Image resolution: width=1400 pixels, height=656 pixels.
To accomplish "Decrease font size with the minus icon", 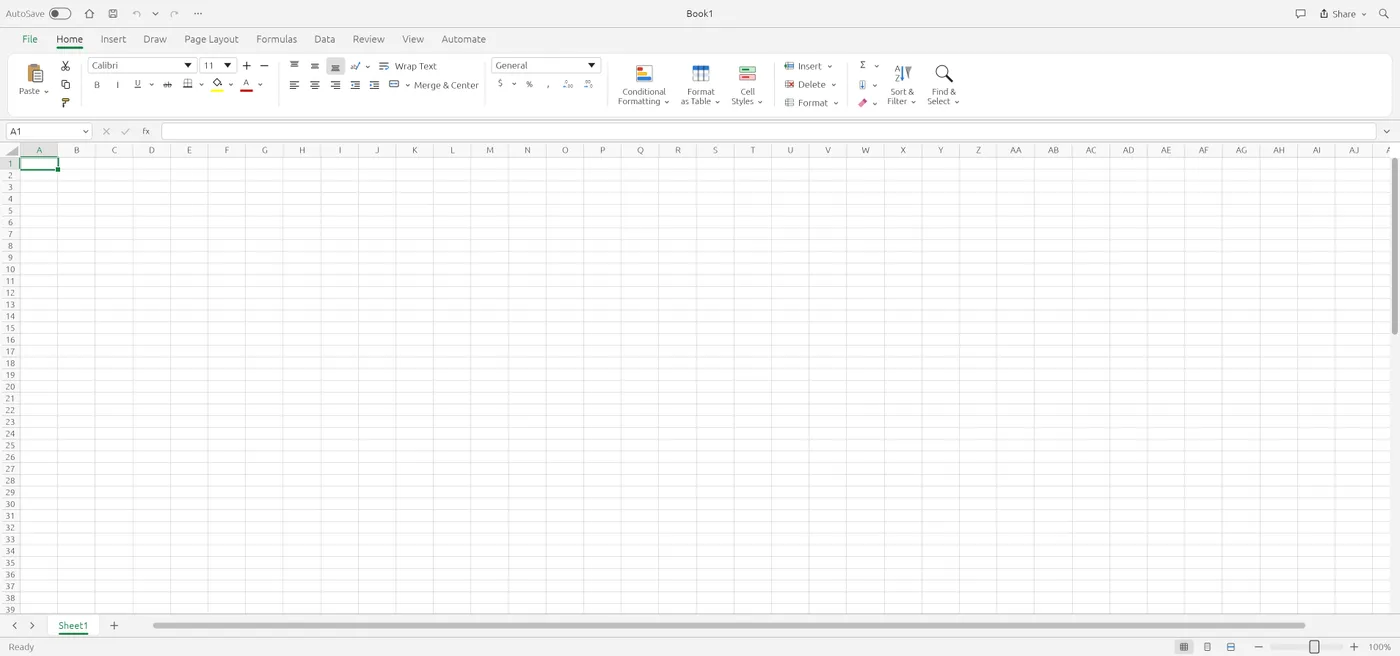I will click(264, 66).
